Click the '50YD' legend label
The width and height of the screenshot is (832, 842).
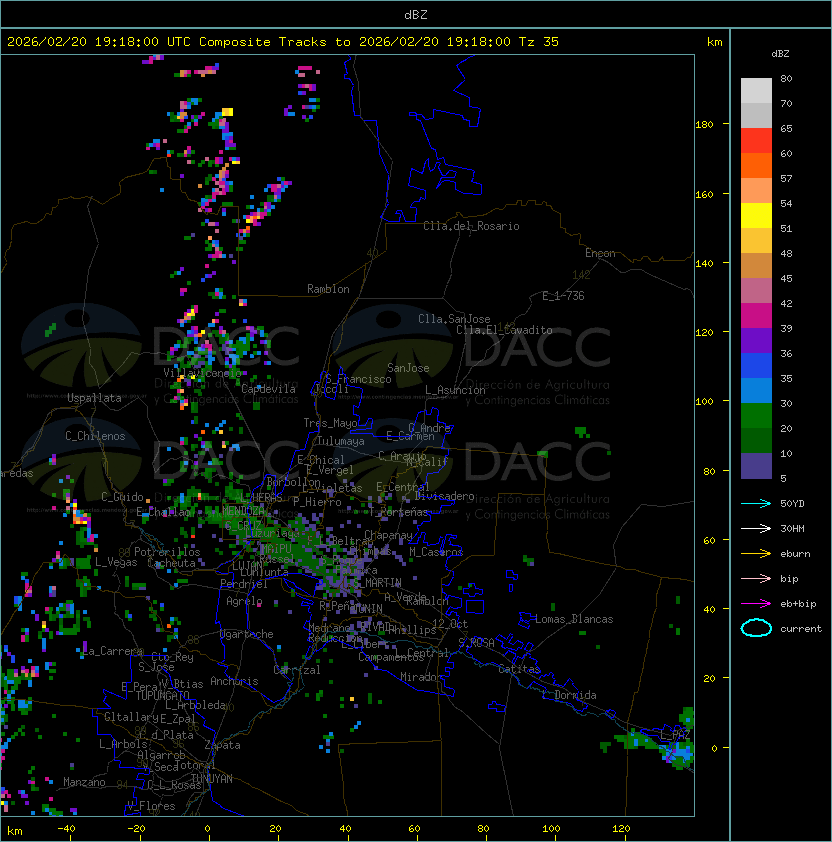(x=792, y=504)
